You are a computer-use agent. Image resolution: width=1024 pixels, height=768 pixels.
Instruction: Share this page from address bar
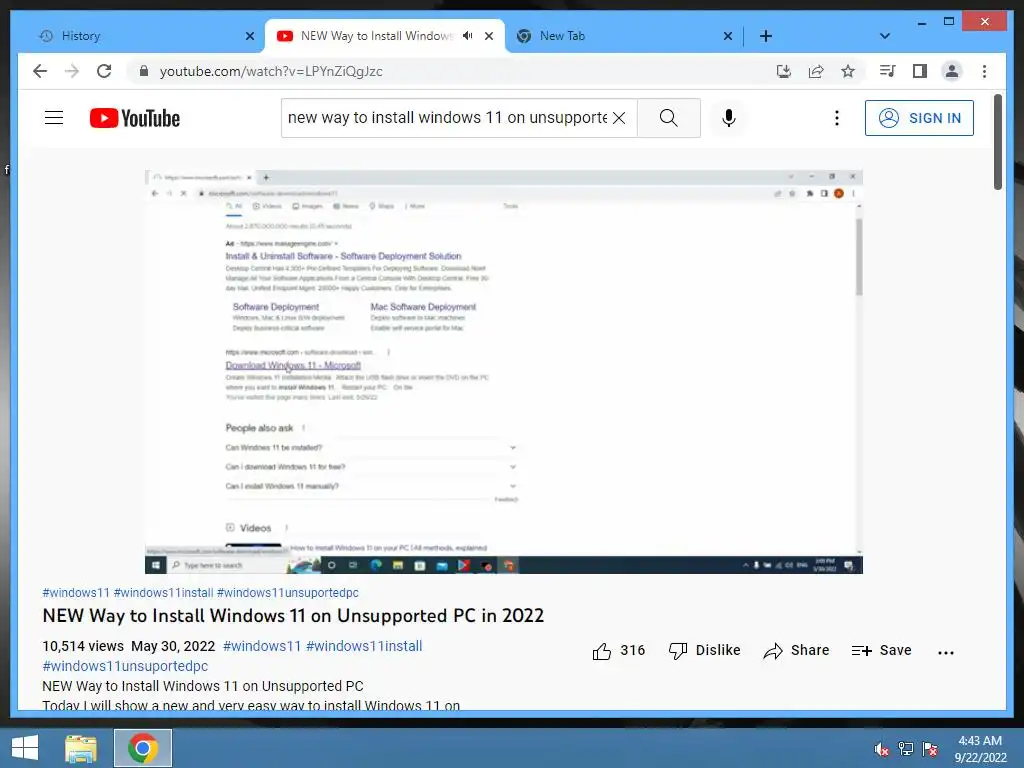click(816, 71)
